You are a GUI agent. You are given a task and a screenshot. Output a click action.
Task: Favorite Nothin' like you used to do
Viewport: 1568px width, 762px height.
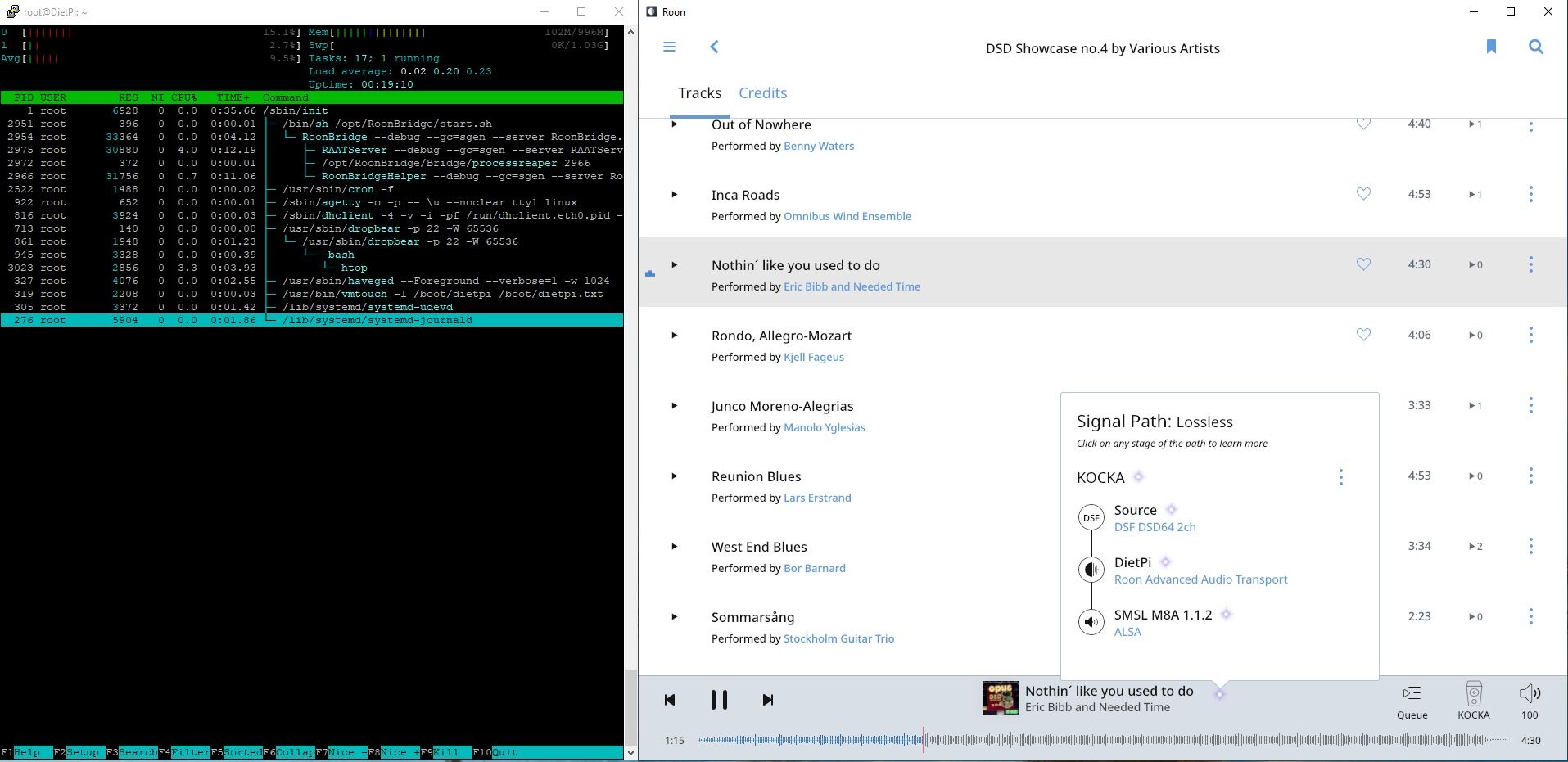click(x=1363, y=264)
